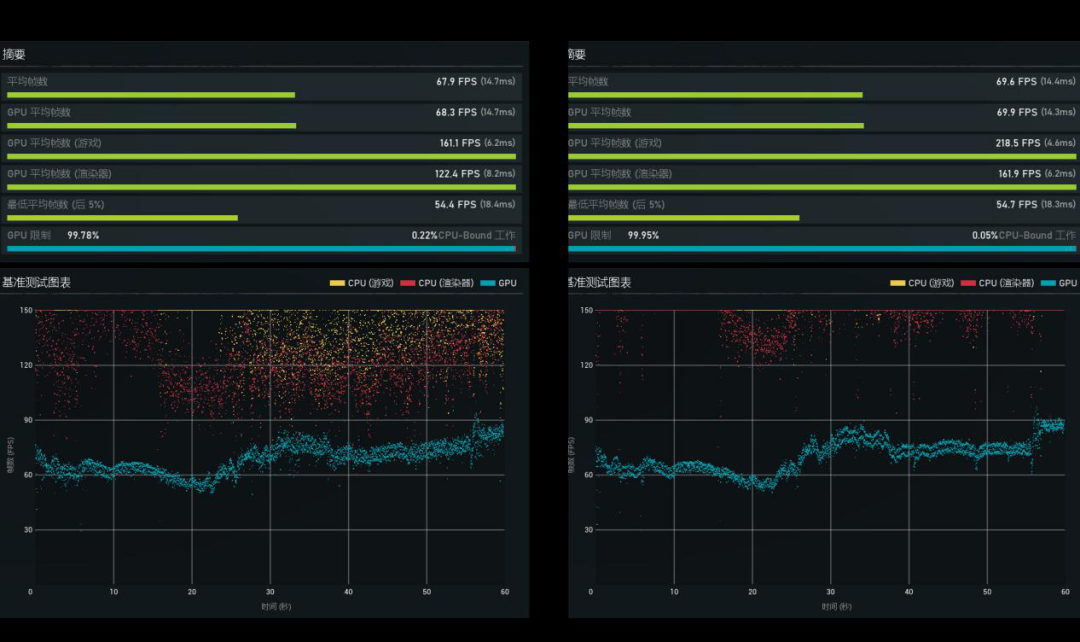Click the green bar under 218.5 FPS
1080x642 pixels.
[822, 156]
